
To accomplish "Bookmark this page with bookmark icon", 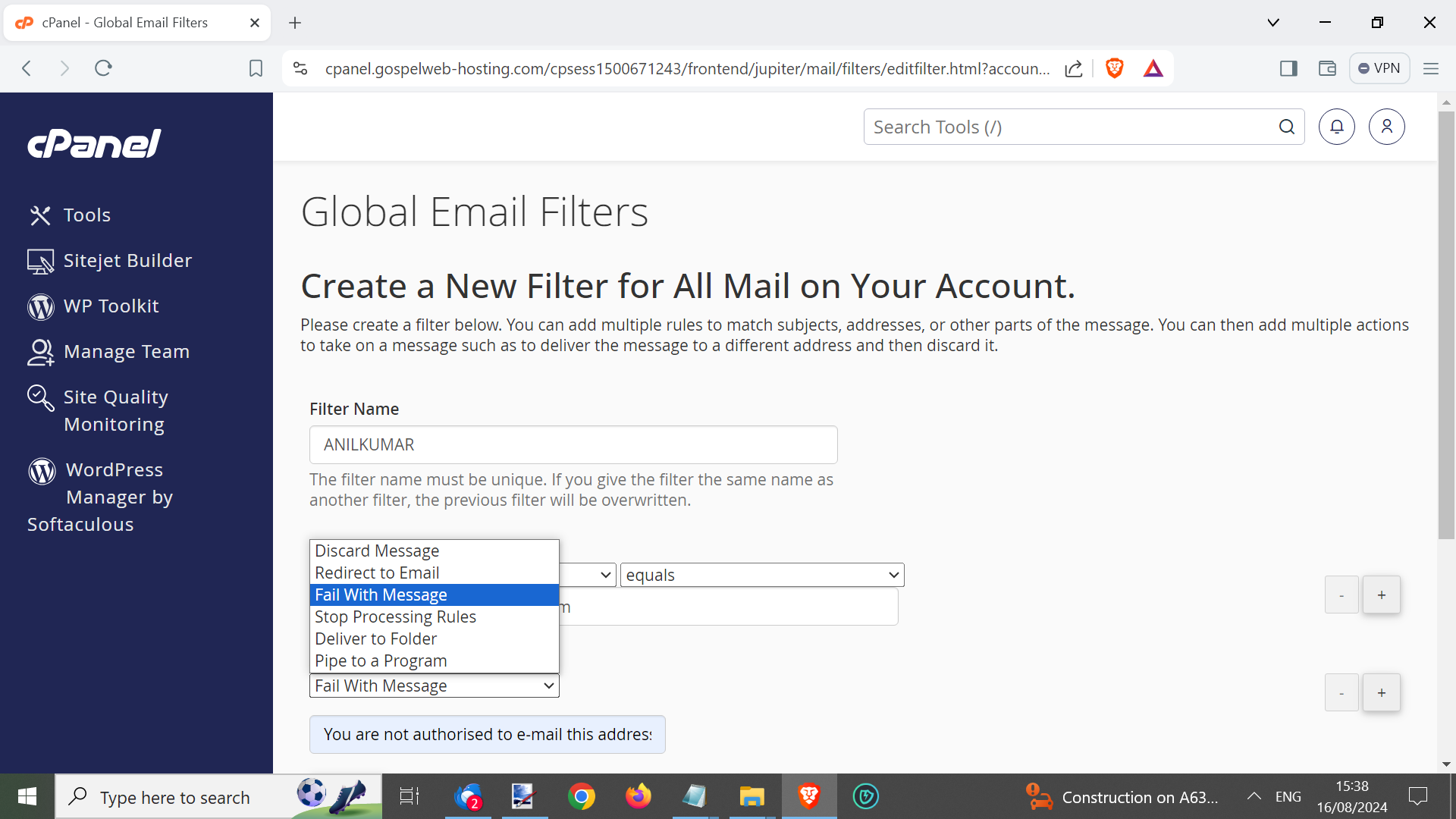I will point(256,68).
